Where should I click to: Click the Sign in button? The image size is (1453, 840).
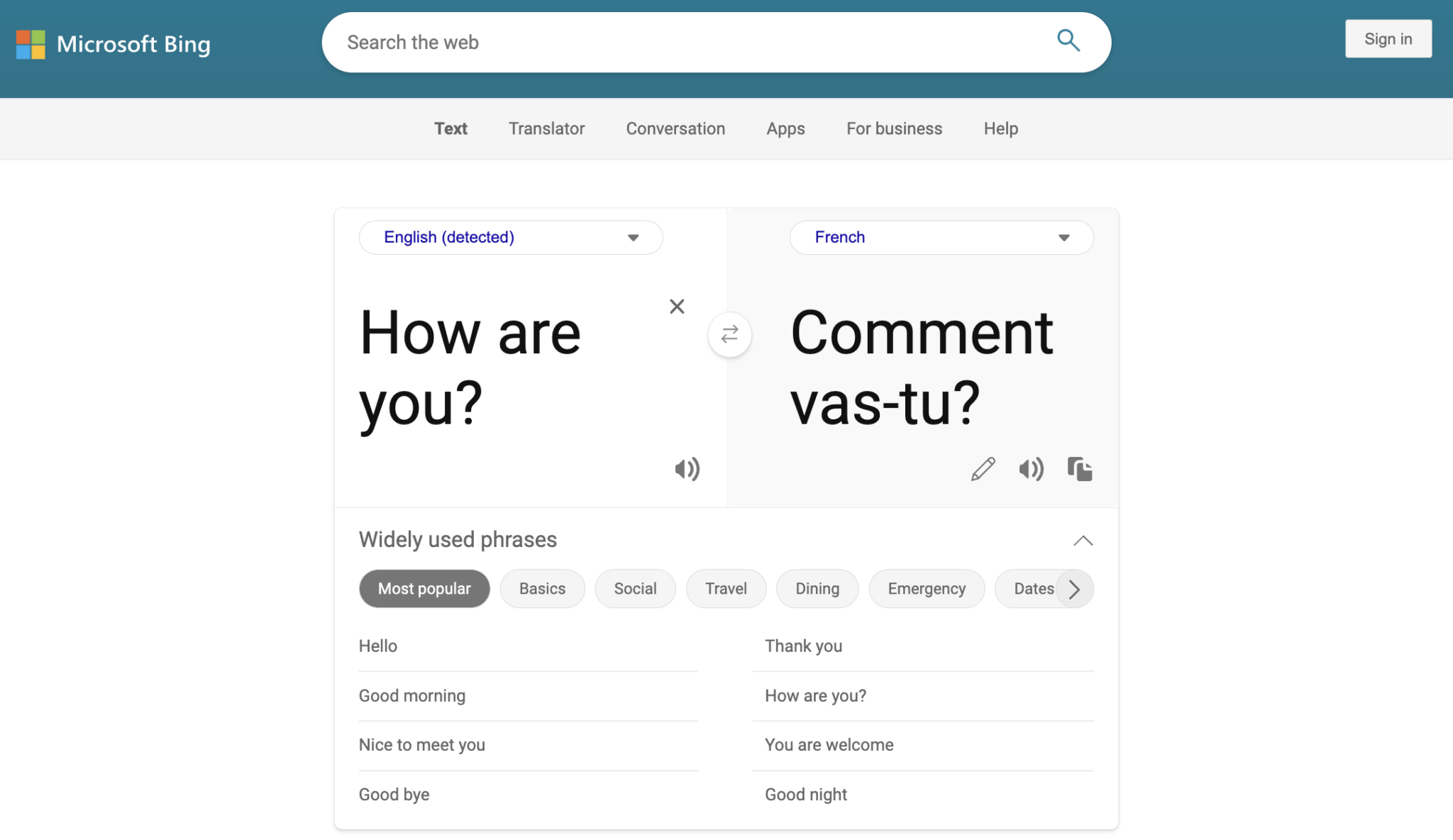click(1388, 39)
